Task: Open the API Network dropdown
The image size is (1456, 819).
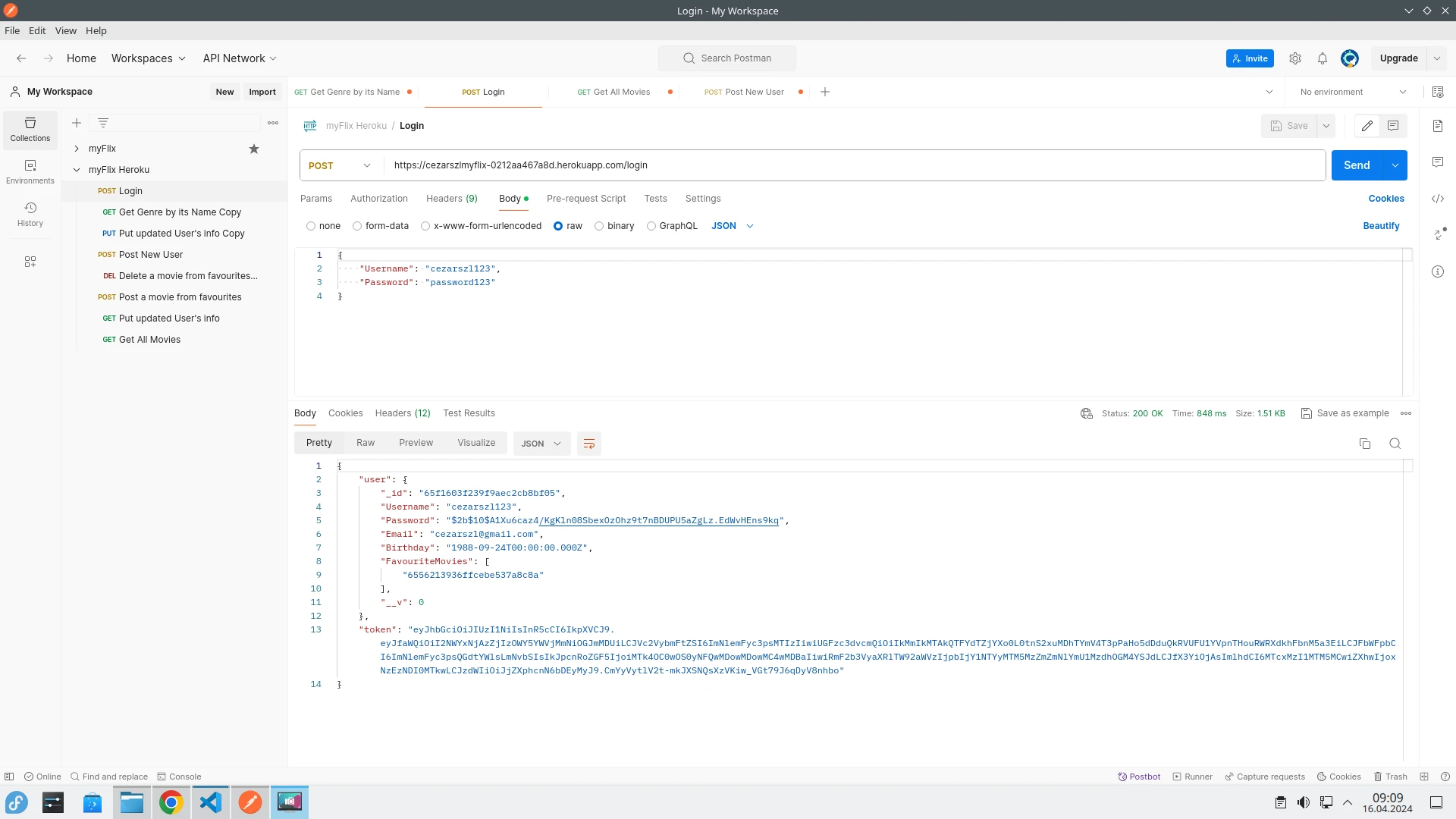Action: [240, 58]
